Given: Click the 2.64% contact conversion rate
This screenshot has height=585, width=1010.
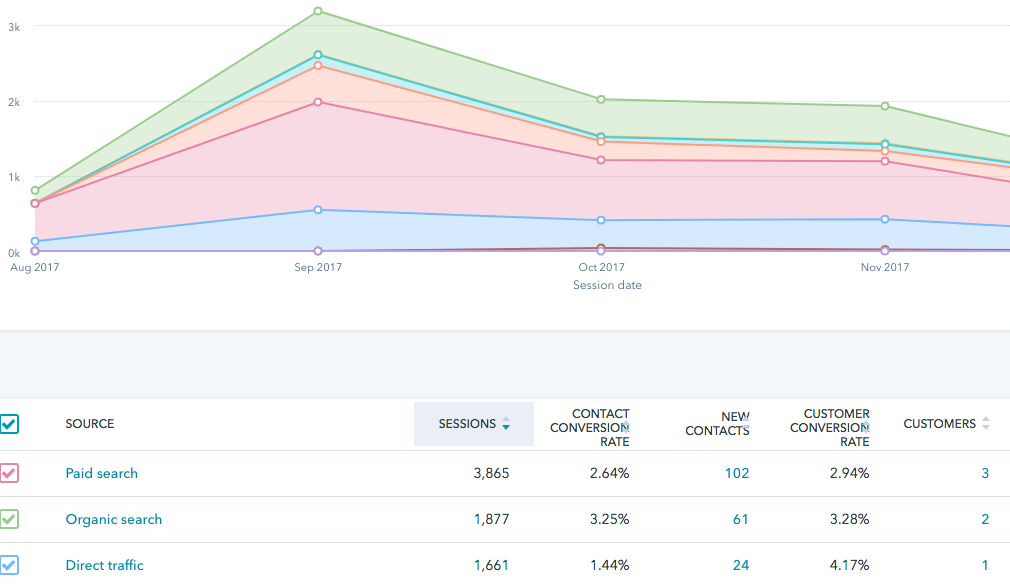Looking at the screenshot, I should tap(609, 473).
